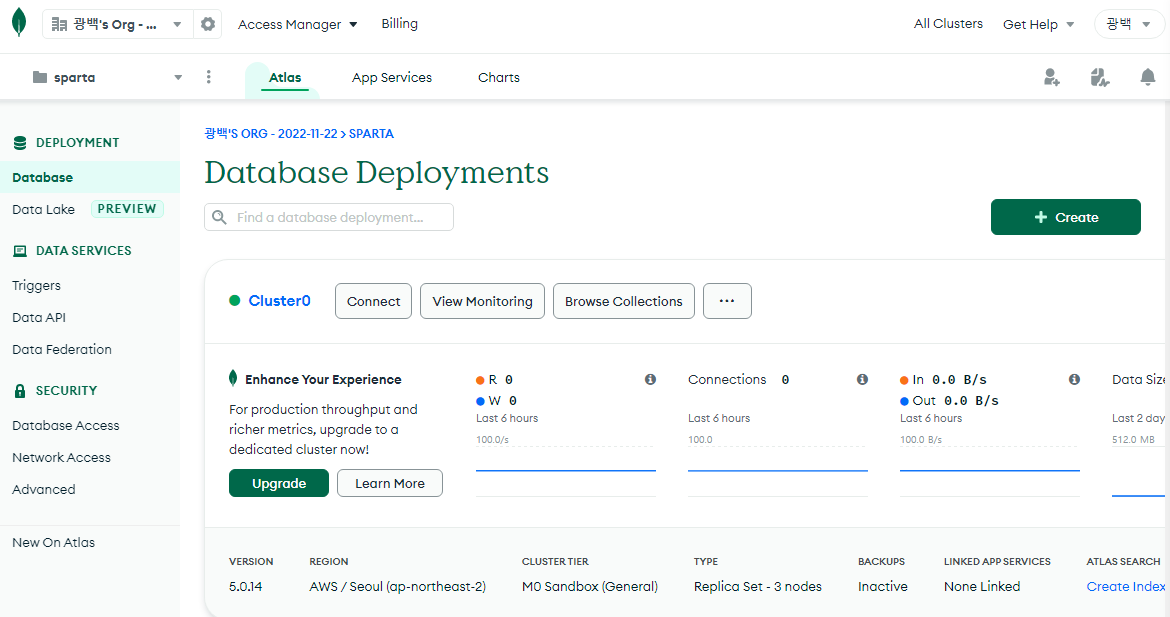Viewport: 1170px width, 617px height.
Task: Click the 'Inactive' backups value
Action: [x=883, y=586]
